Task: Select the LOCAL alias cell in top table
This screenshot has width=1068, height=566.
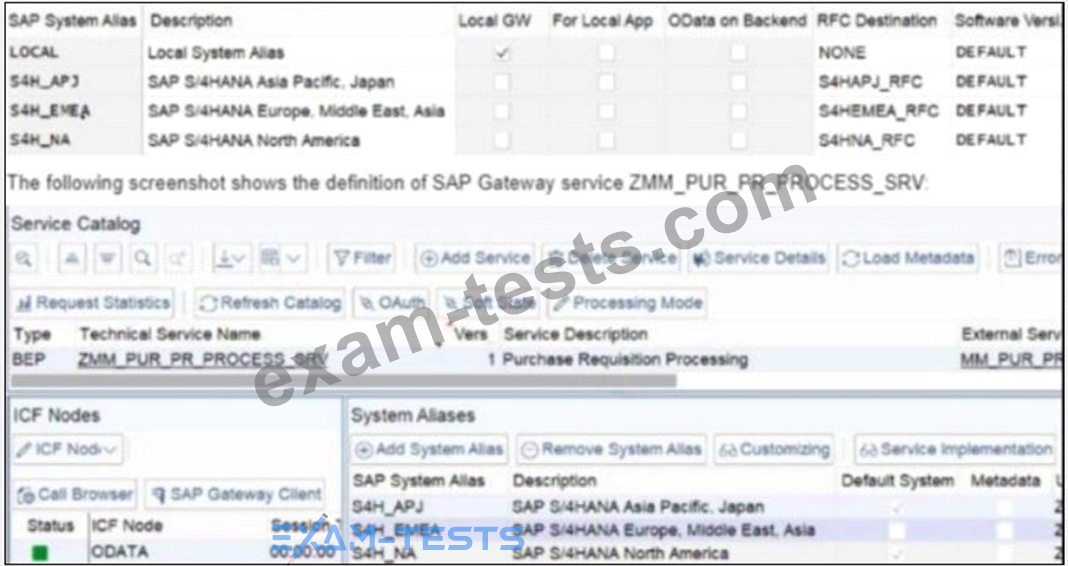Action: tap(34, 52)
